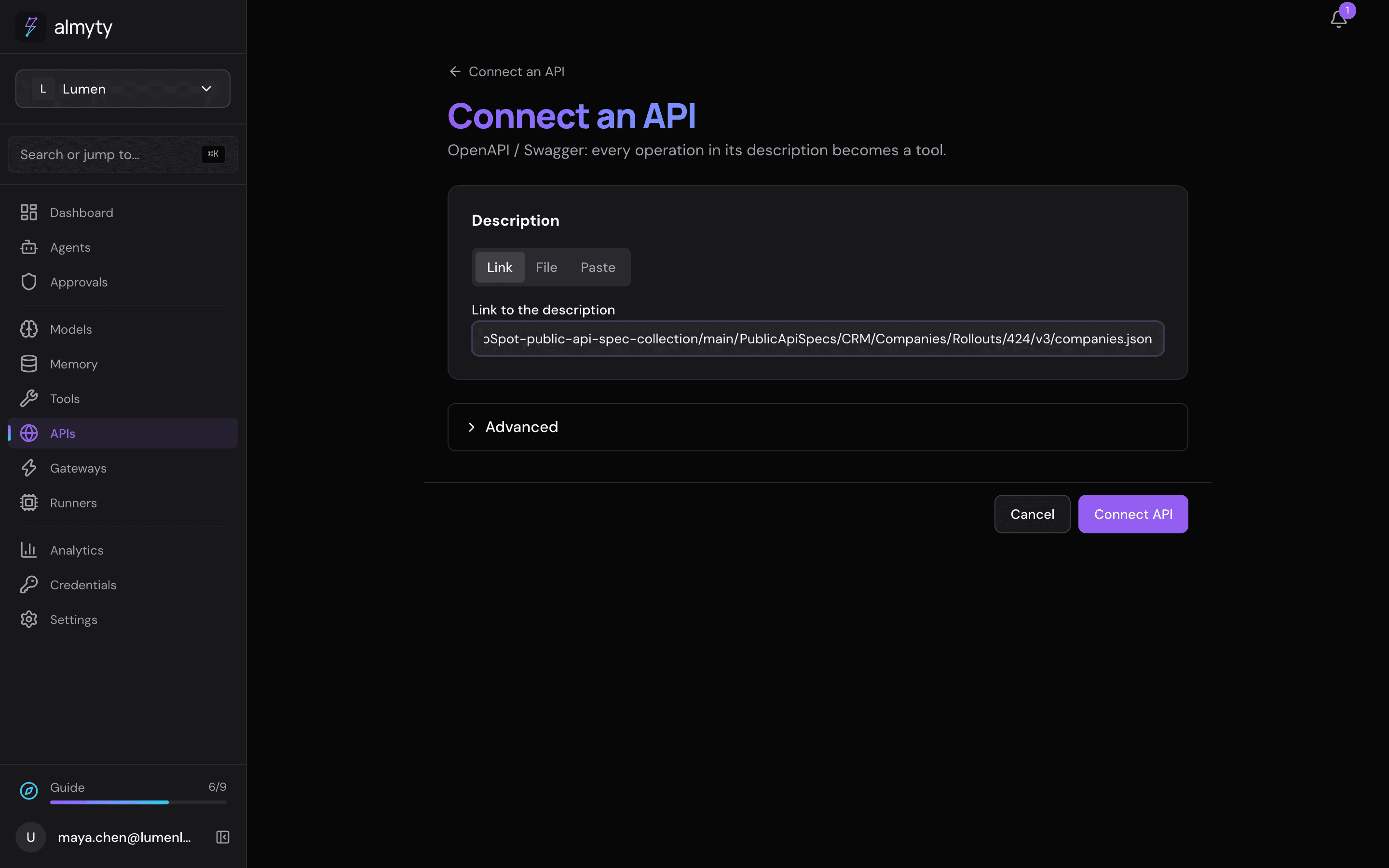This screenshot has height=868, width=1389.
Task: Click the Models brain icon
Action: [x=29, y=329]
